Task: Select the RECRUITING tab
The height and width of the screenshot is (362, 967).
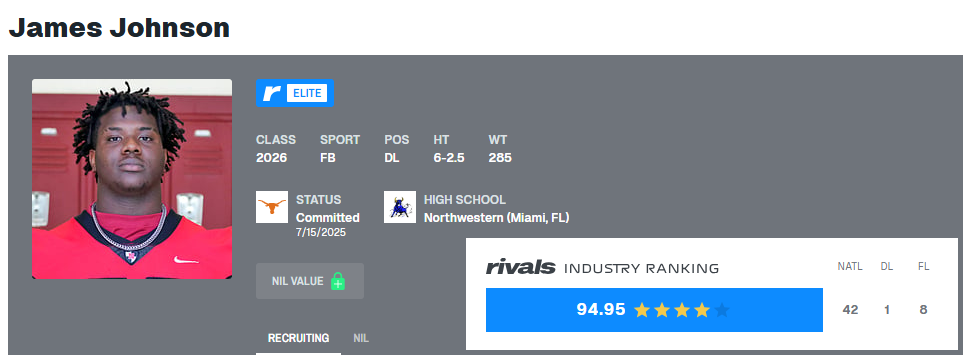Action: pos(298,339)
